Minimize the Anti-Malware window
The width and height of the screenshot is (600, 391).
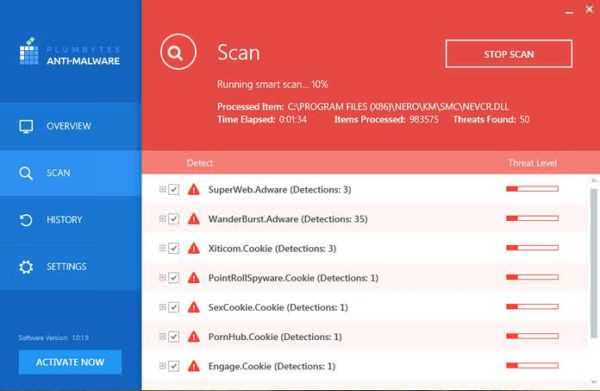coord(569,12)
